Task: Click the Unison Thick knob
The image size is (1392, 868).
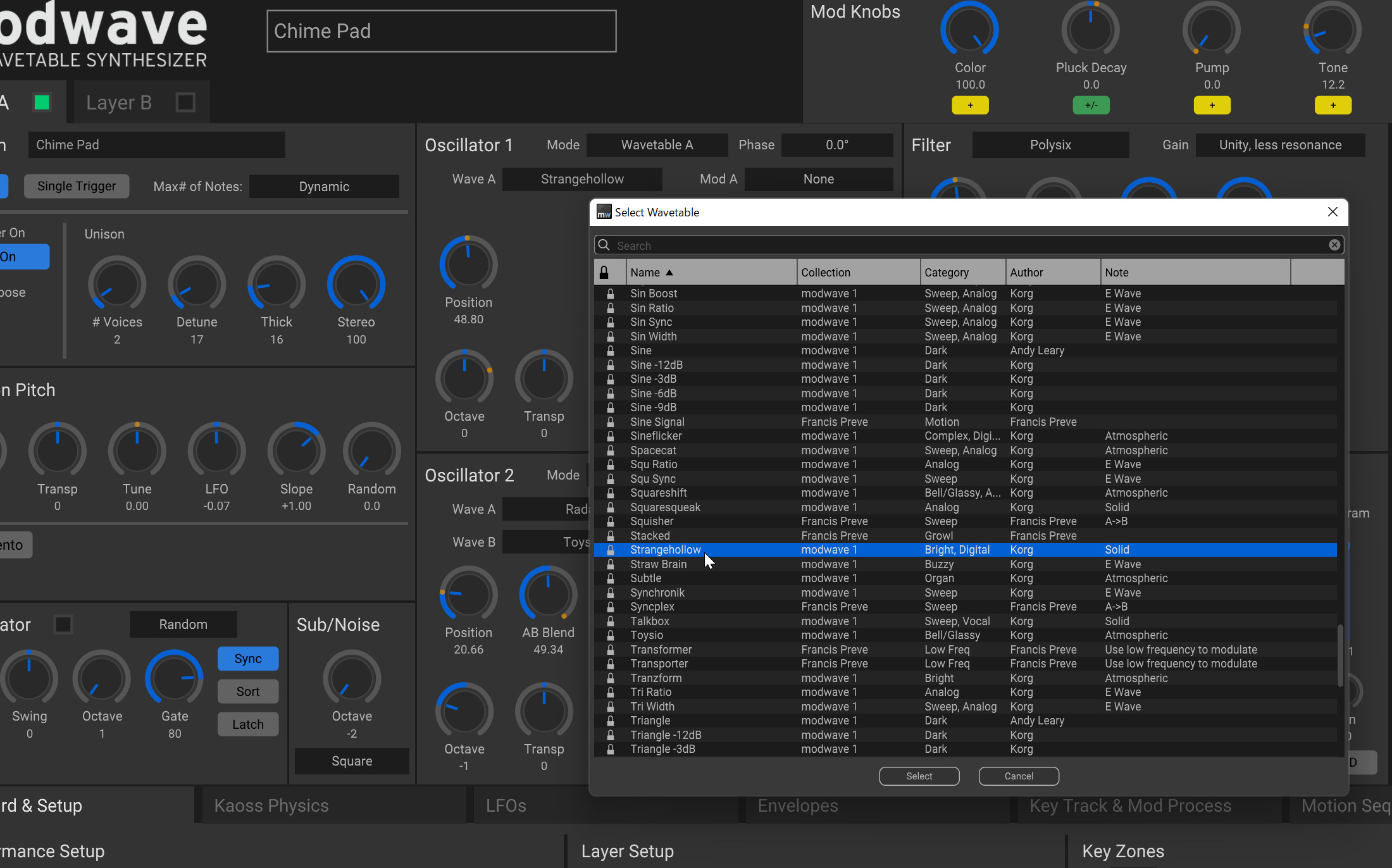Action: click(277, 285)
